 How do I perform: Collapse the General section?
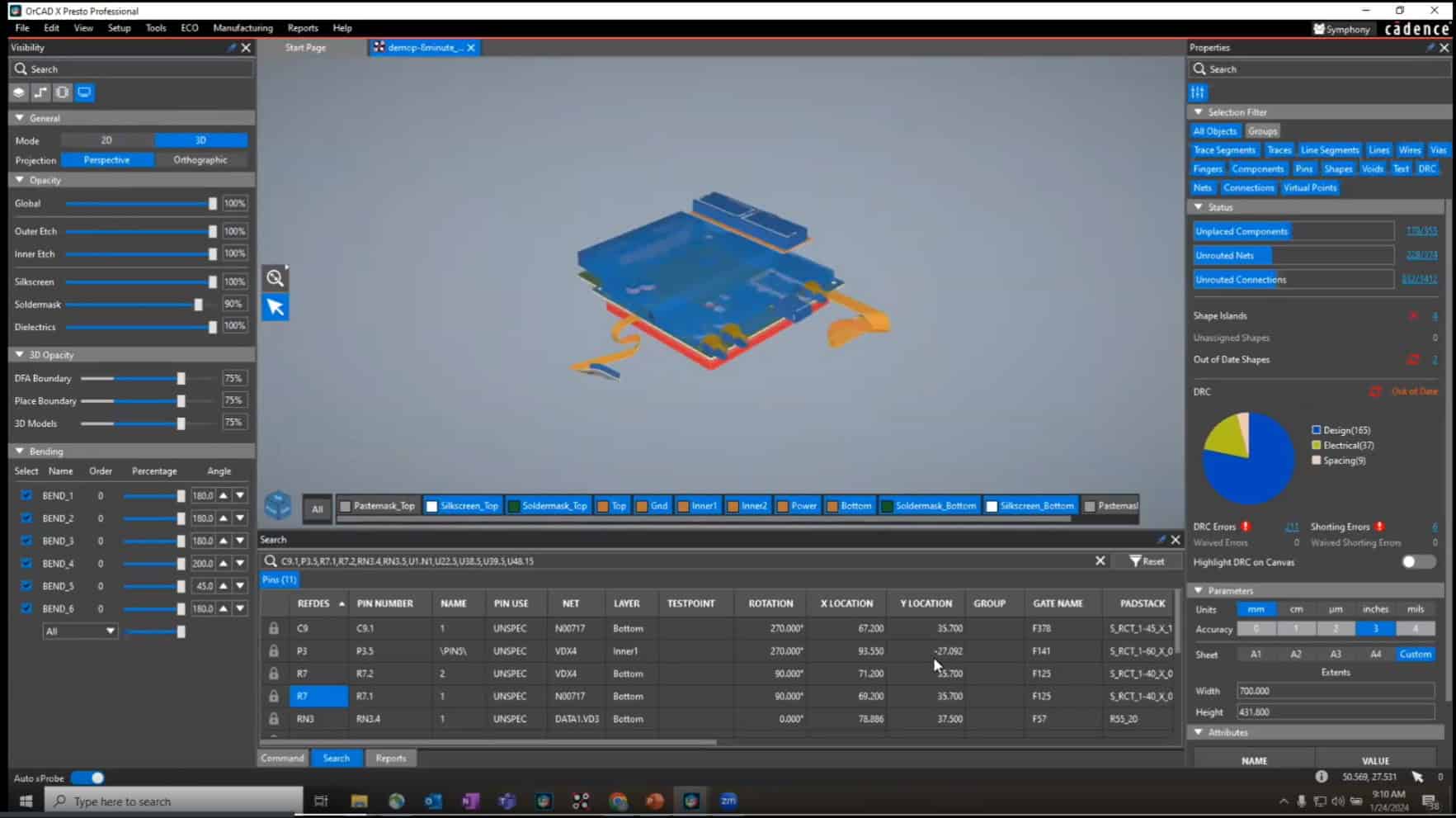point(20,118)
